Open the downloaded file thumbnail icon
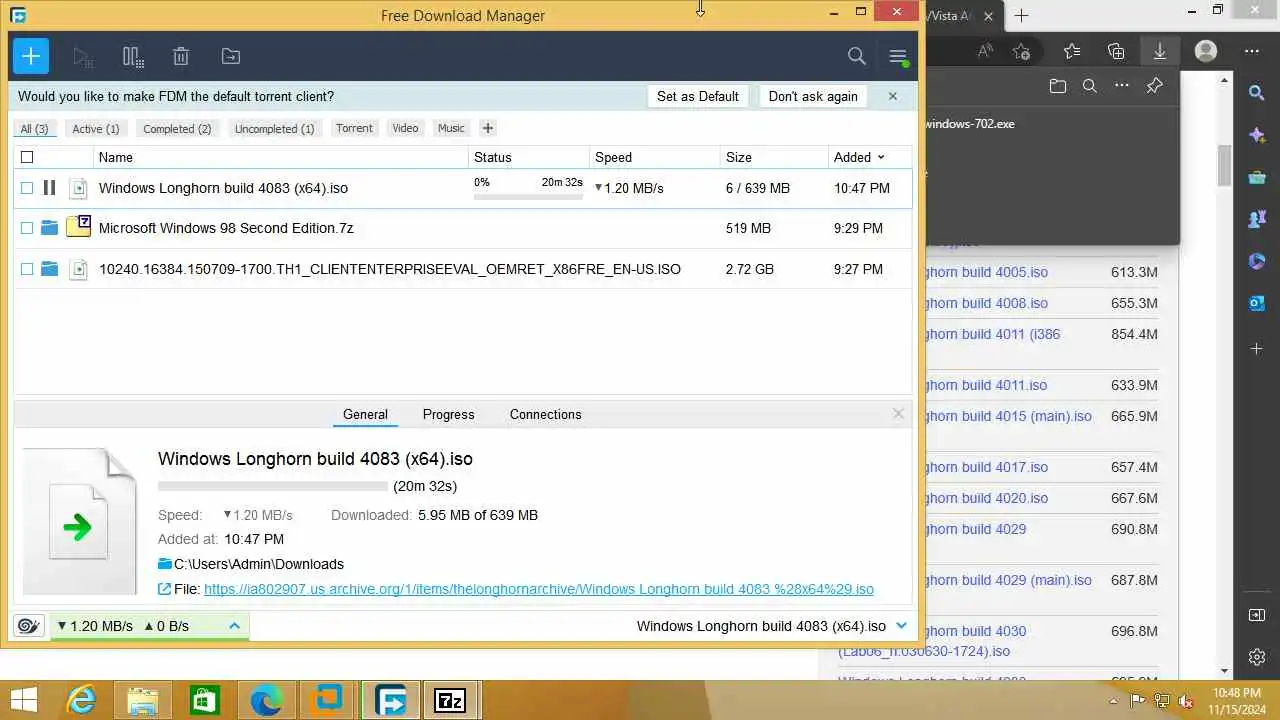 [x=79, y=521]
